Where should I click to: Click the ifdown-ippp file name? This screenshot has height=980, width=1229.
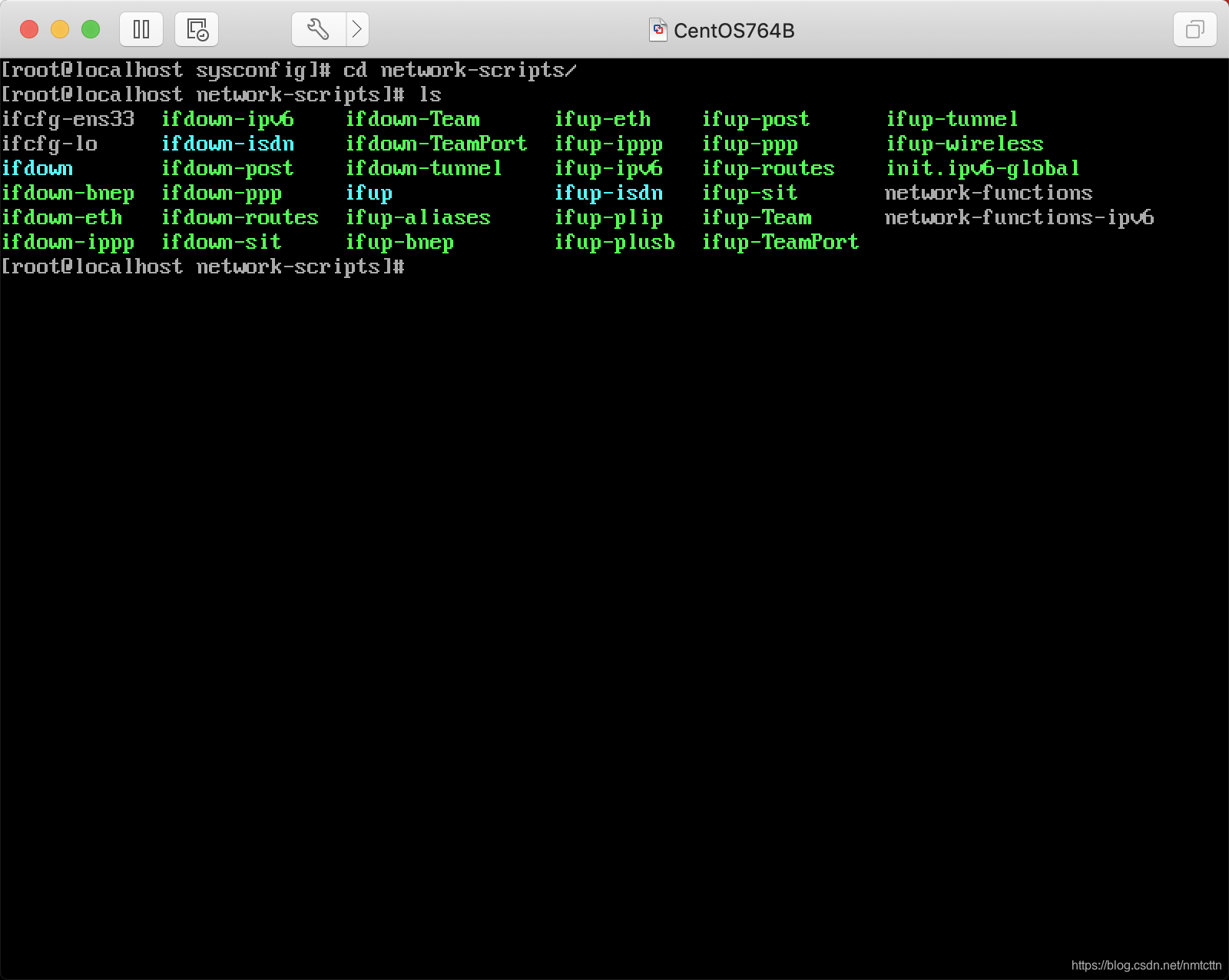(x=68, y=242)
